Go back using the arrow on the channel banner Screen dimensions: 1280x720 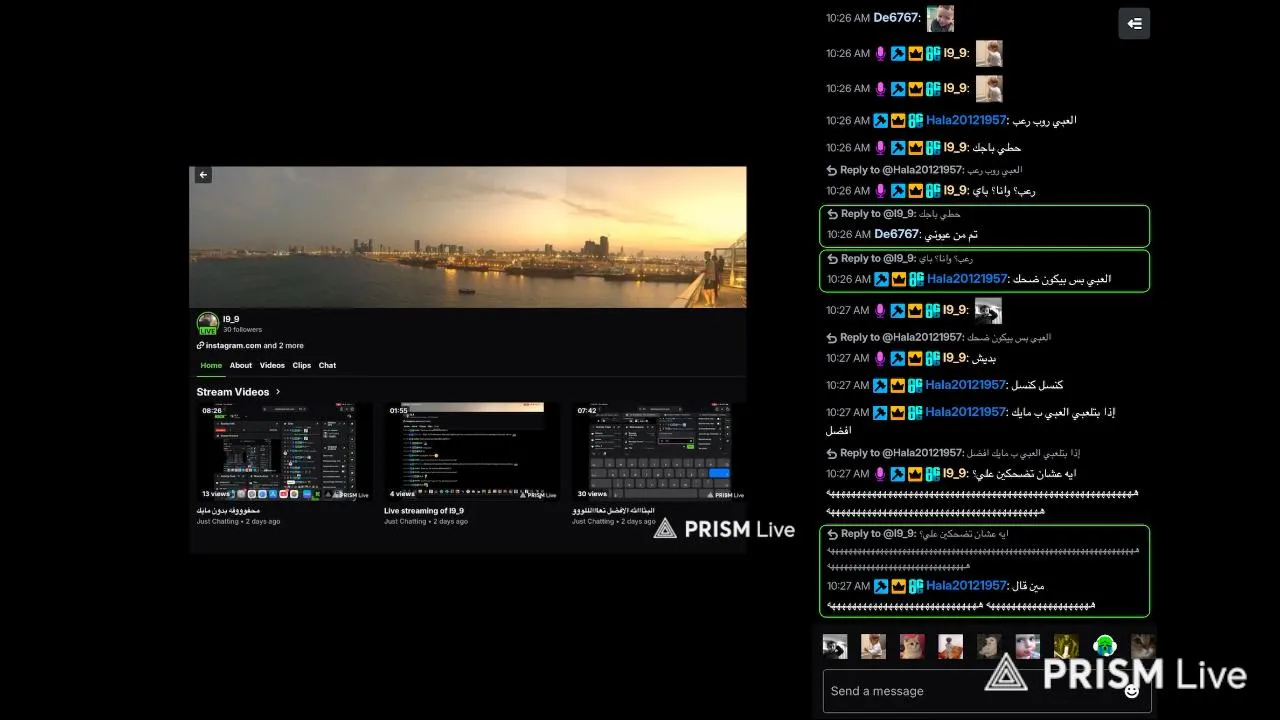click(x=203, y=175)
